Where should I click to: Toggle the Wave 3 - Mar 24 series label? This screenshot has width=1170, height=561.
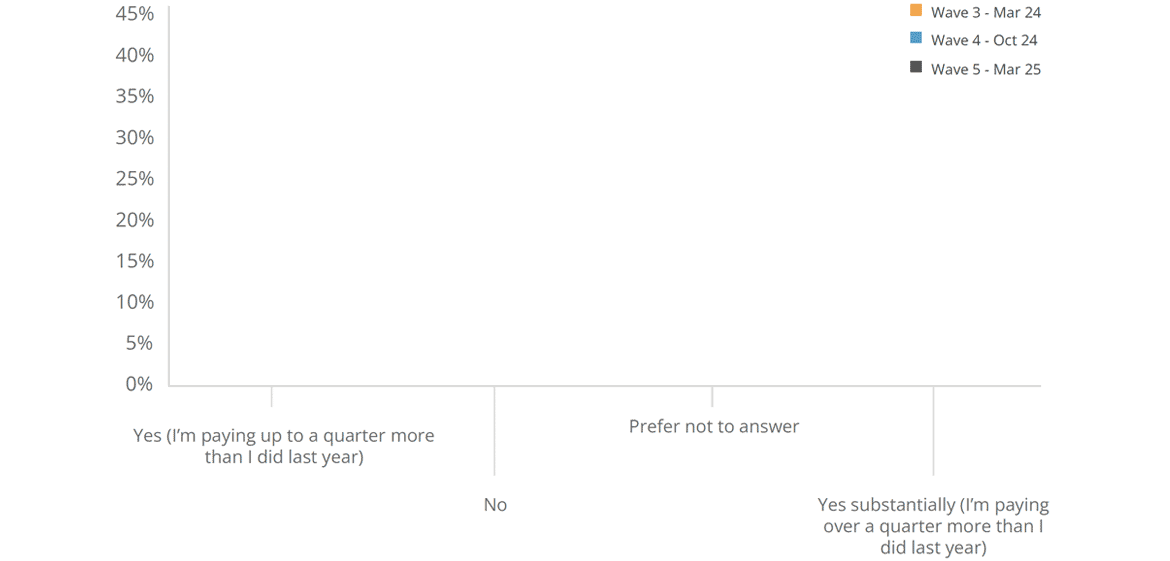(986, 12)
